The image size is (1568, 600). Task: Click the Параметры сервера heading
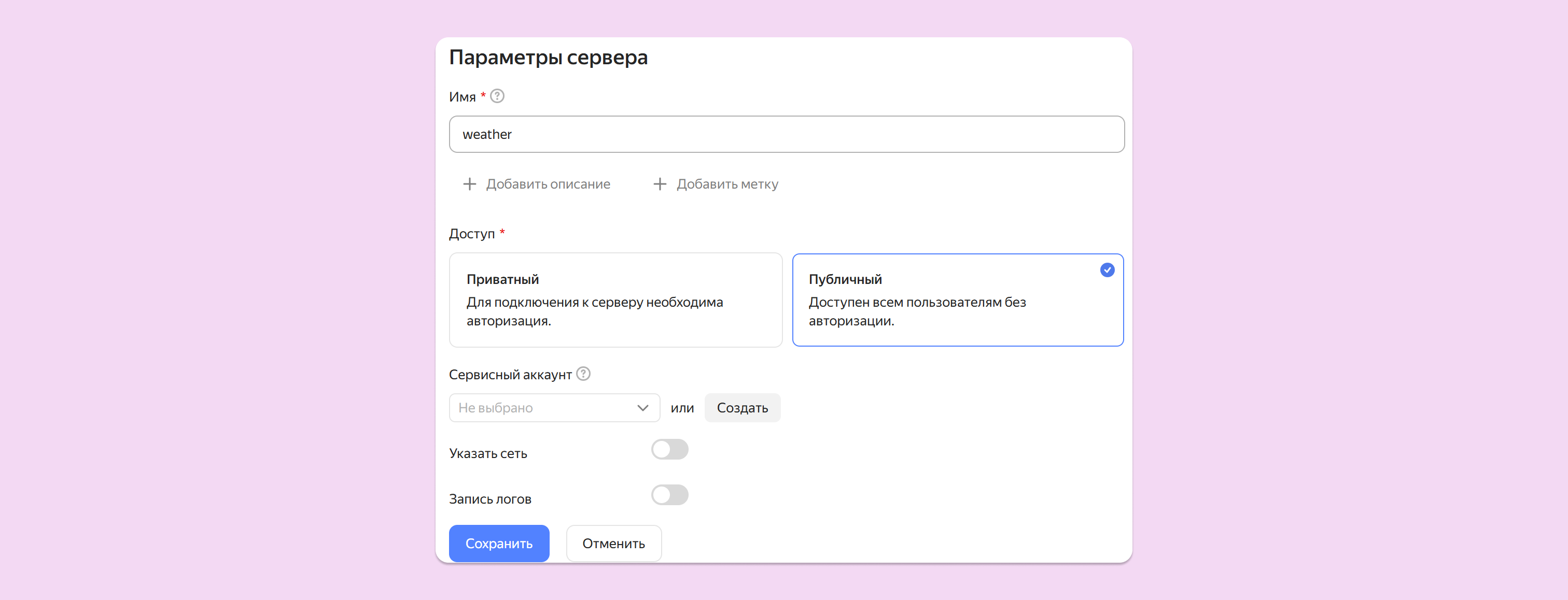coord(548,57)
